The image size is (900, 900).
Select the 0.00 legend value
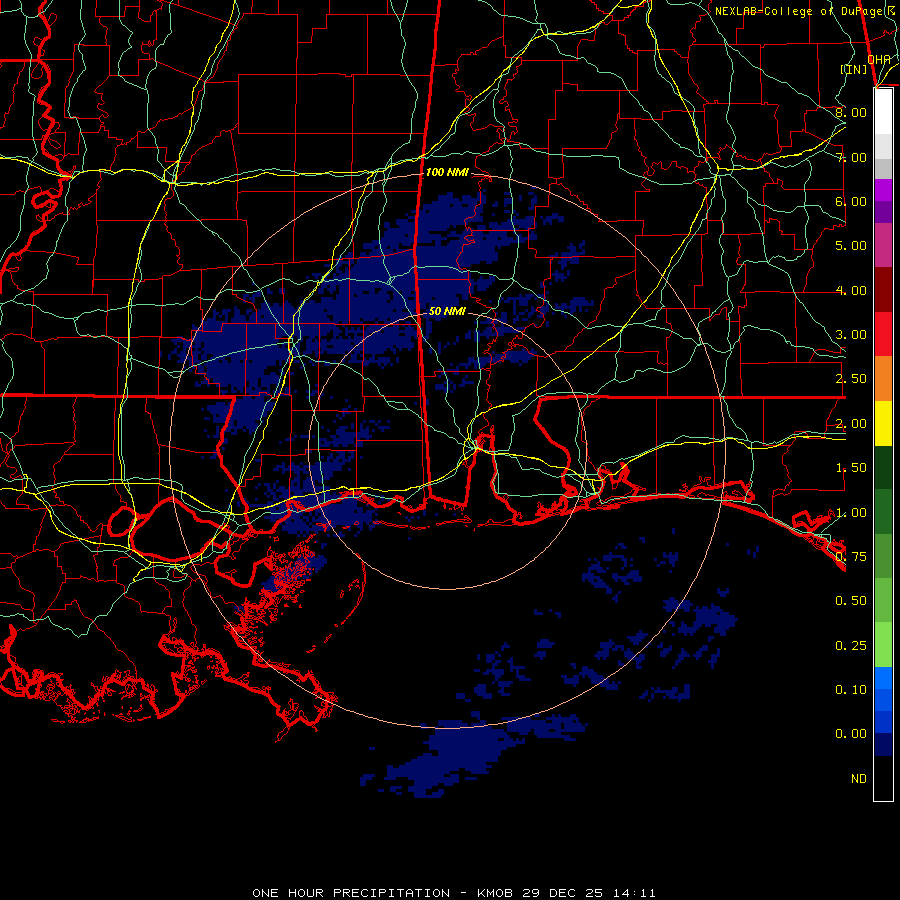point(851,734)
